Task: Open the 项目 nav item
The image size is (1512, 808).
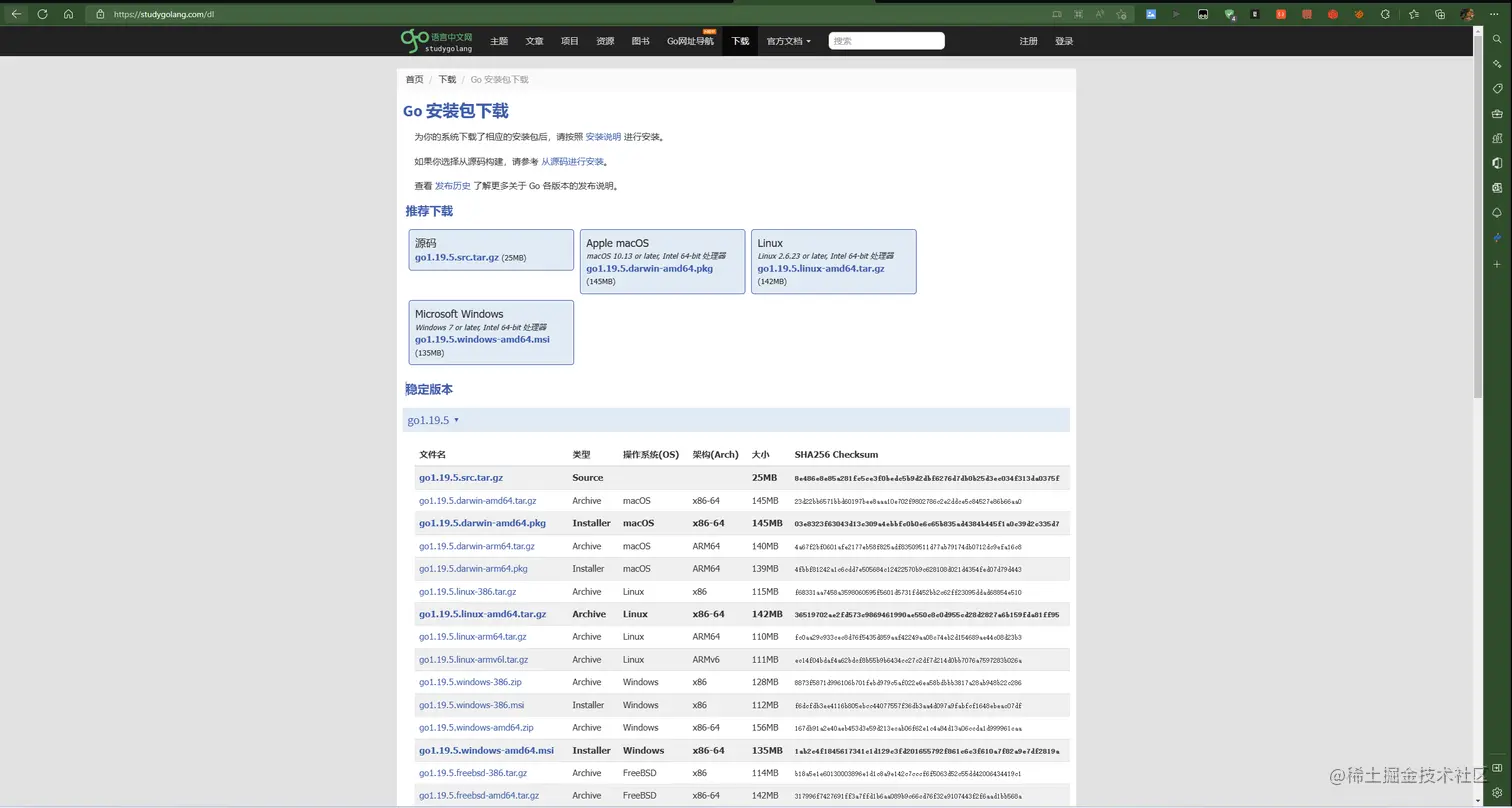Action: [570, 41]
